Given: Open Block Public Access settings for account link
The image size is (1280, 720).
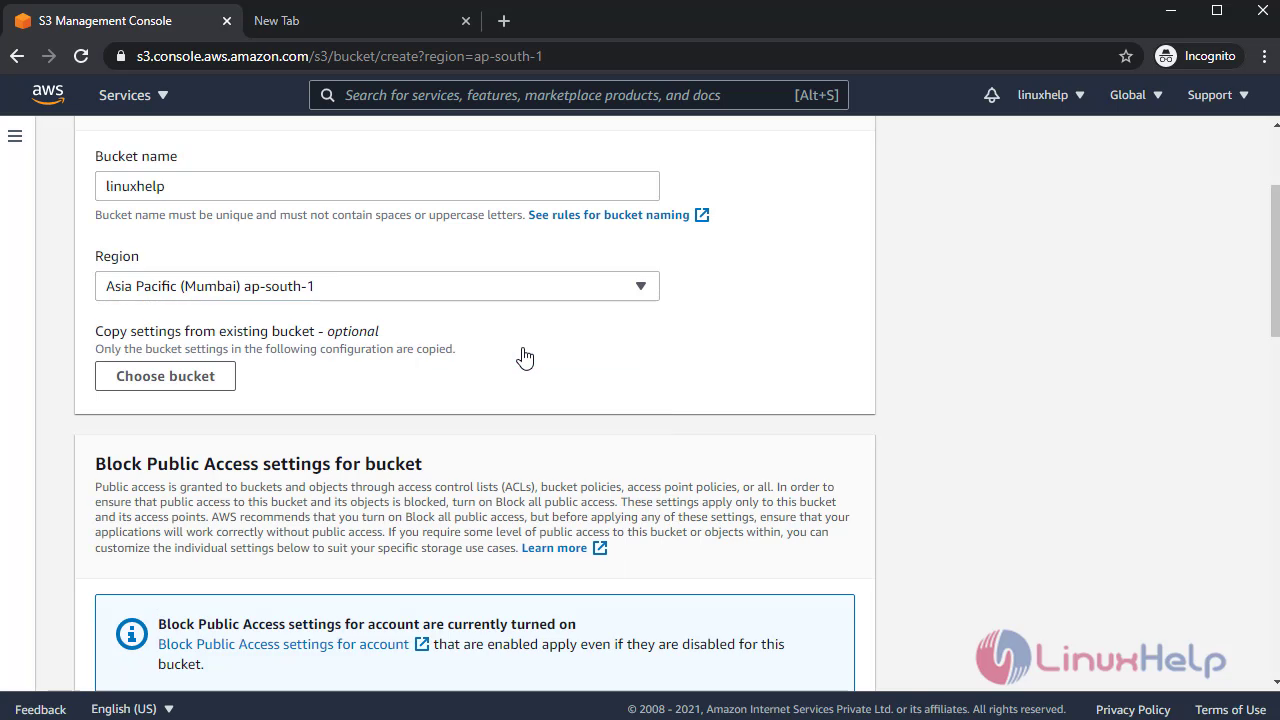Looking at the screenshot, I should pyautogui.click(x=283, y=644).
